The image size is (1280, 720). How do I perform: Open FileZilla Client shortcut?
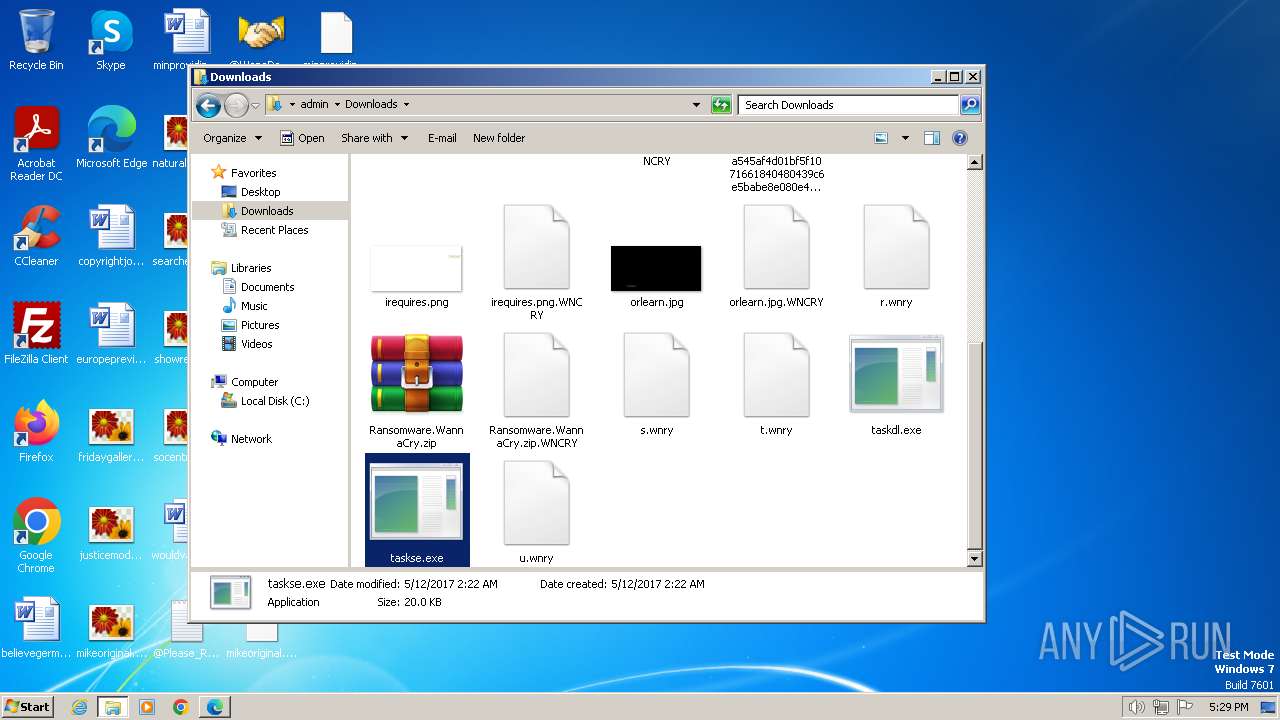tap(36, 334)
